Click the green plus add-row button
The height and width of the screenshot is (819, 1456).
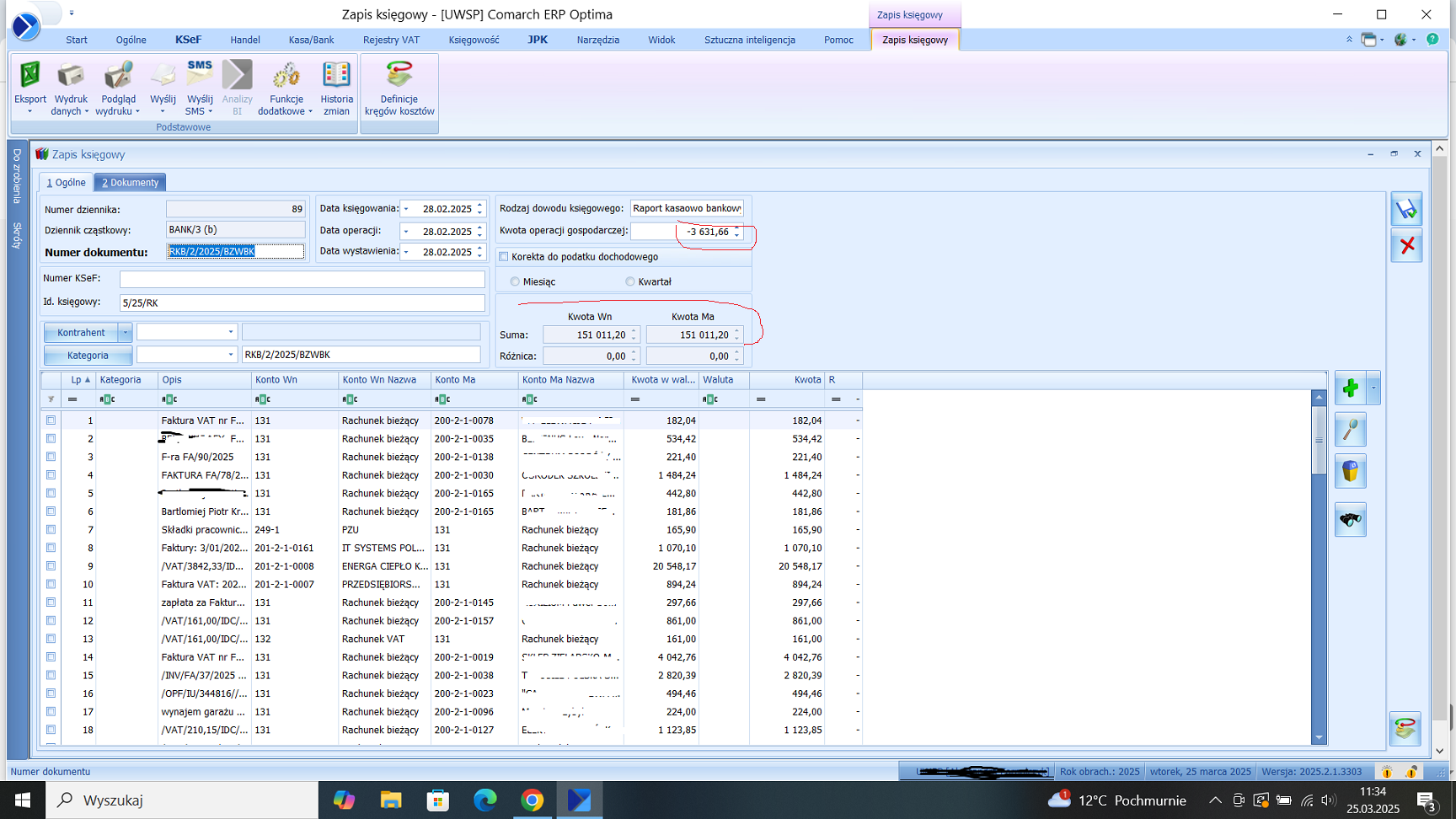pyautogui.click(x=1351, y=388)
